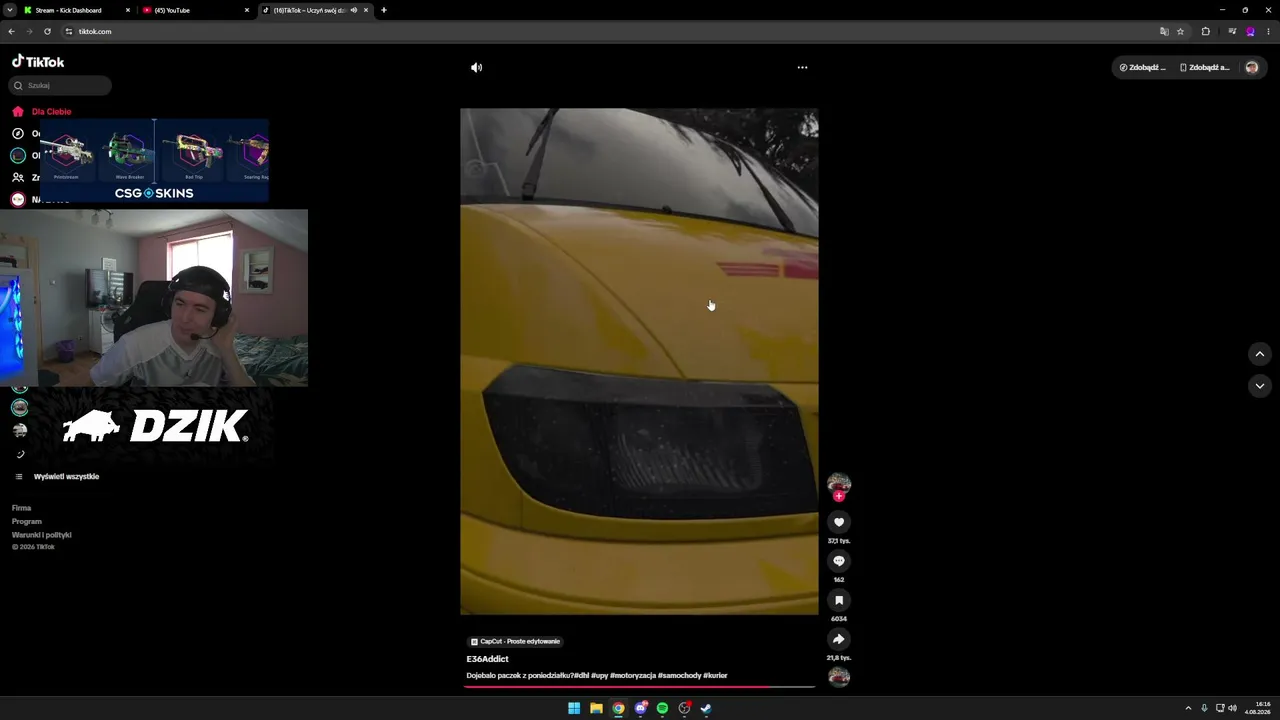
Task: Click the TikTok logo
Action: pos(38,61)
